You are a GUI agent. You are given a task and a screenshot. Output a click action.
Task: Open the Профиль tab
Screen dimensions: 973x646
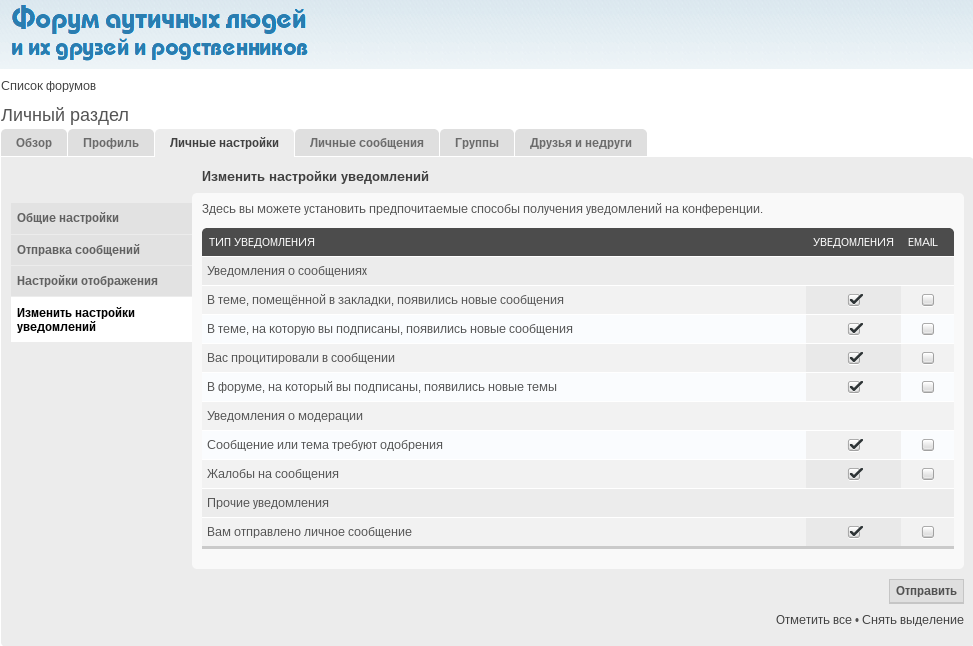(x=111, y=143)
